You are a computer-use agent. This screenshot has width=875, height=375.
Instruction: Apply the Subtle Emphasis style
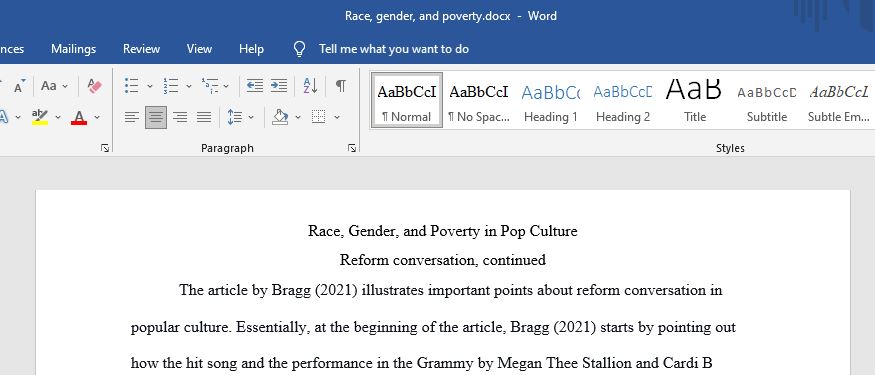coord(839,100)
